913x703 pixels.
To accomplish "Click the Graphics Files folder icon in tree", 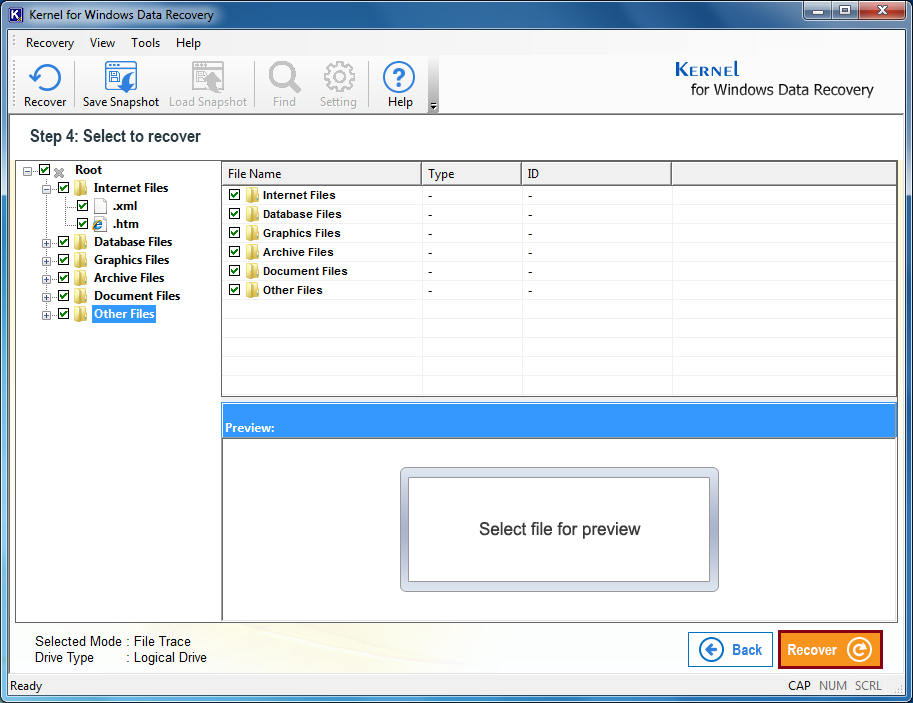I will click(81, 260).
